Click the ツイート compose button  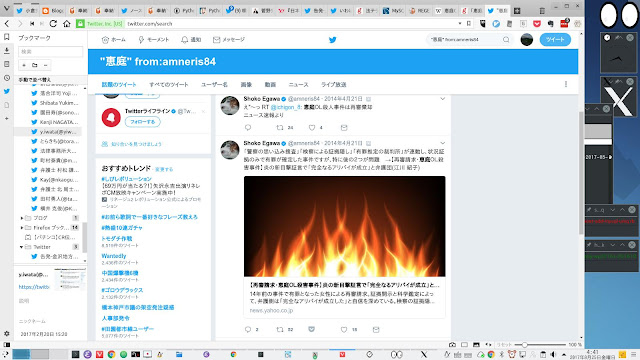(x=555, y=40)
